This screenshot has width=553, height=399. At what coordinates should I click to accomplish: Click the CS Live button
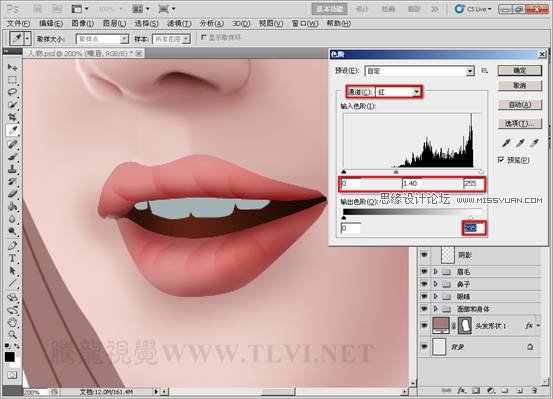[x=473, y=9]
